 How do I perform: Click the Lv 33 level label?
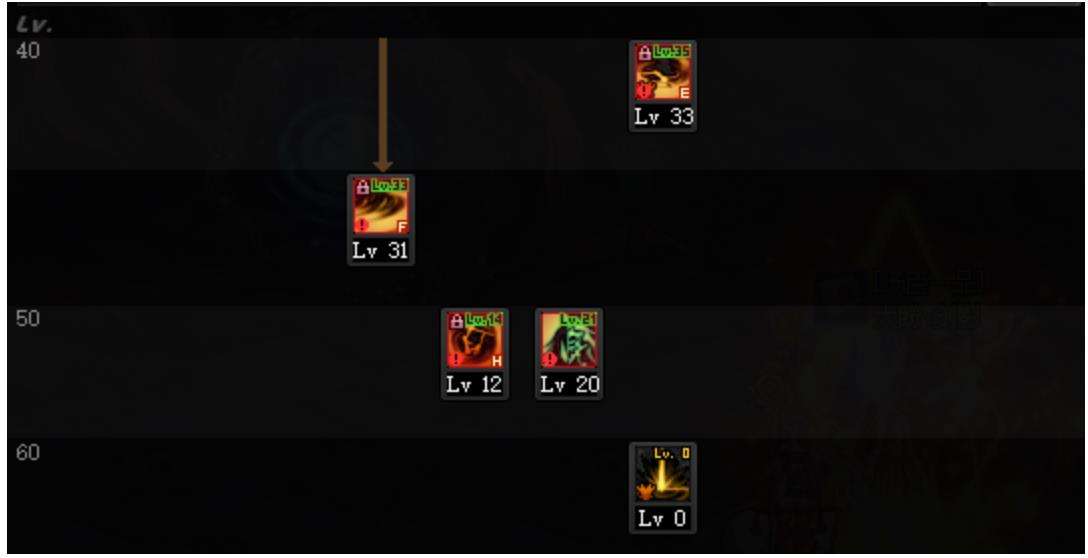(x=663, y=117)
